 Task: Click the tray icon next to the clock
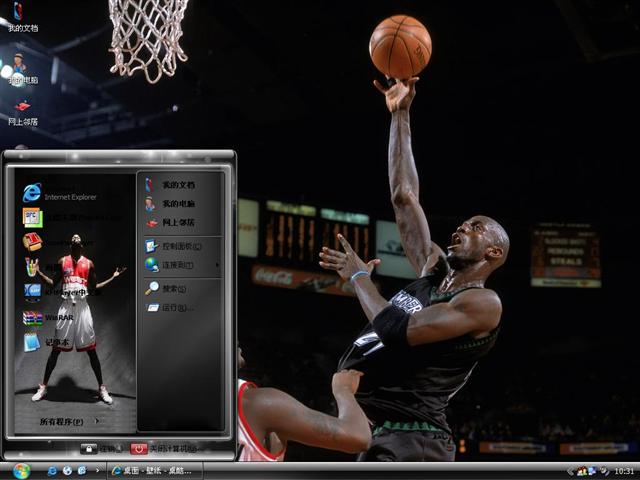tap(604, 471)
